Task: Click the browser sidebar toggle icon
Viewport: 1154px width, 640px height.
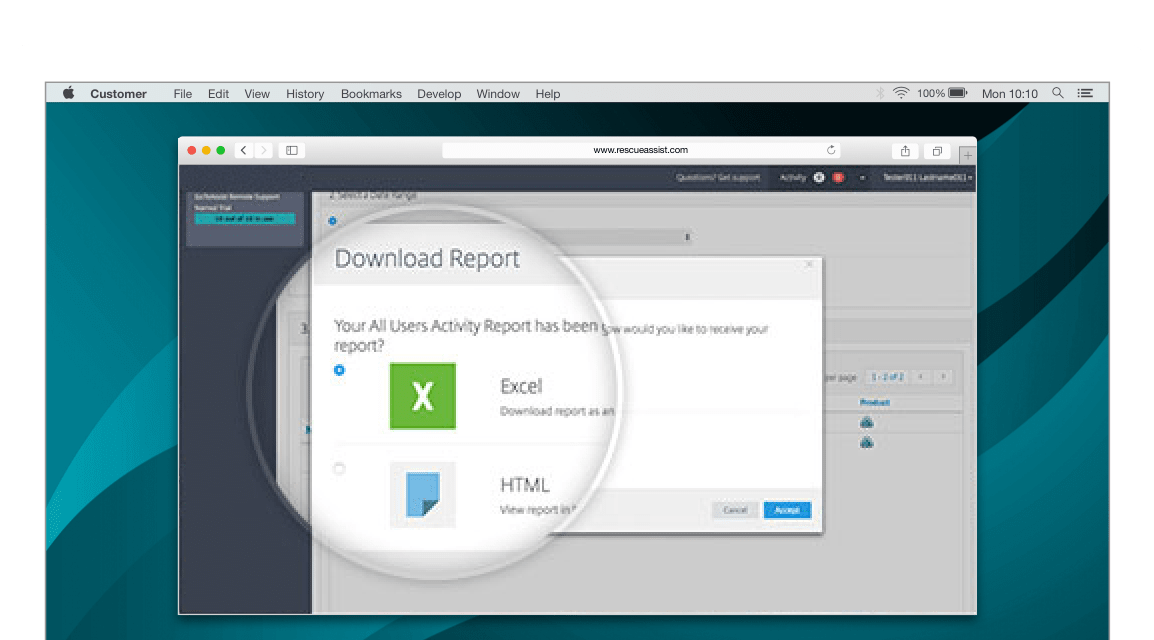Action: click(292, 151)
